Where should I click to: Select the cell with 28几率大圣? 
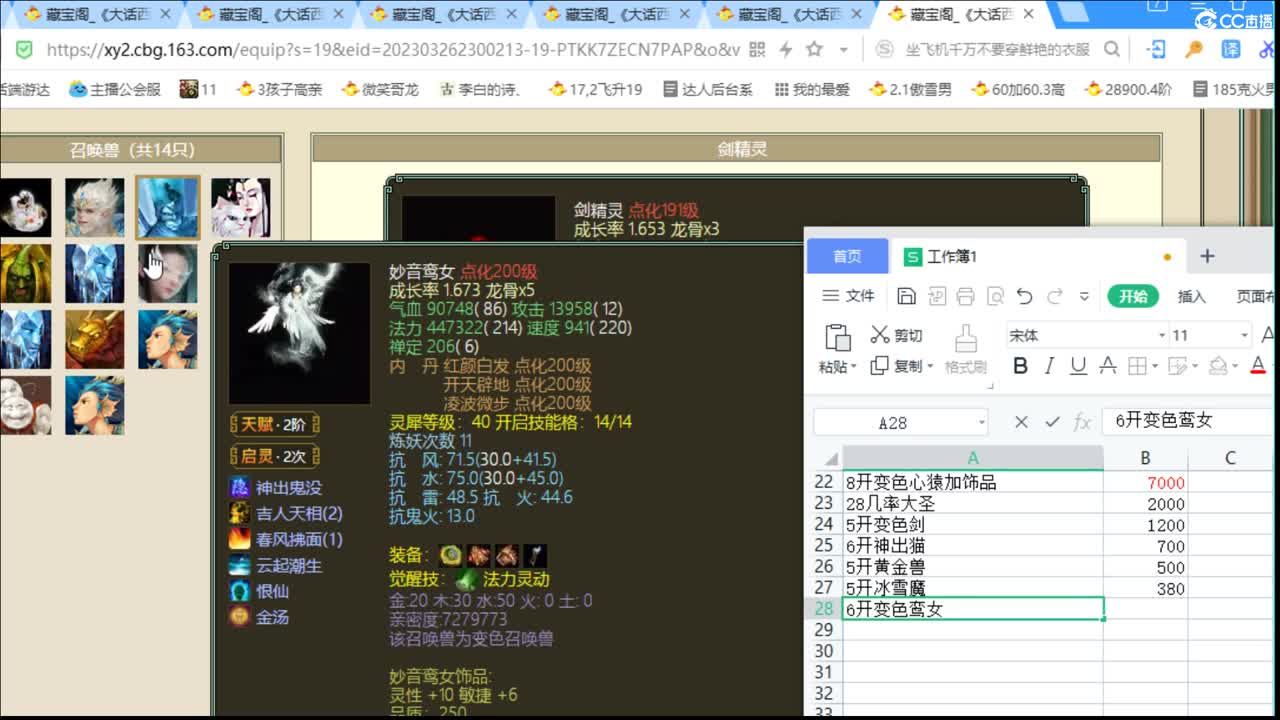coord(973,503)
